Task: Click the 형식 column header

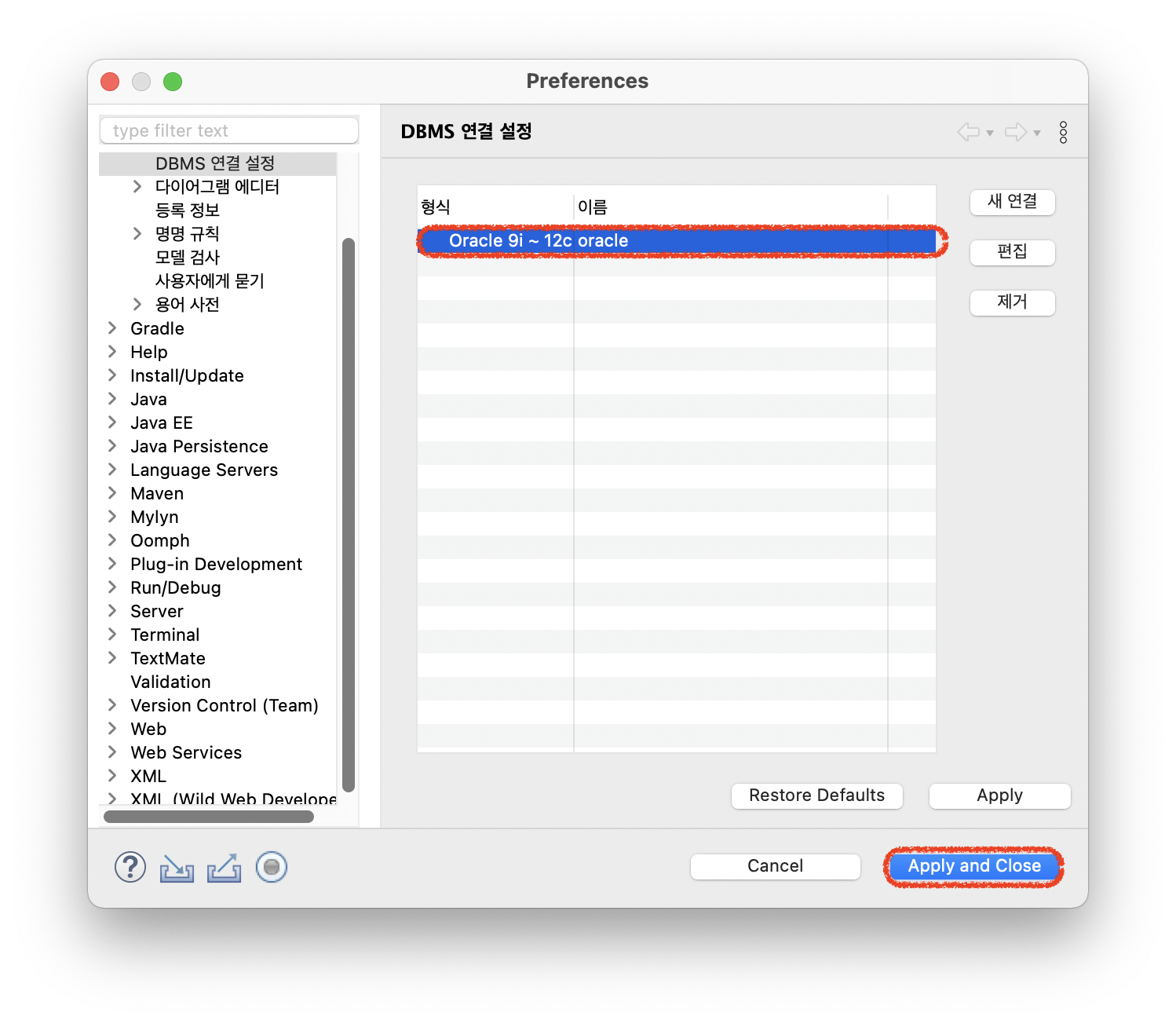Action: pos(495,207)
